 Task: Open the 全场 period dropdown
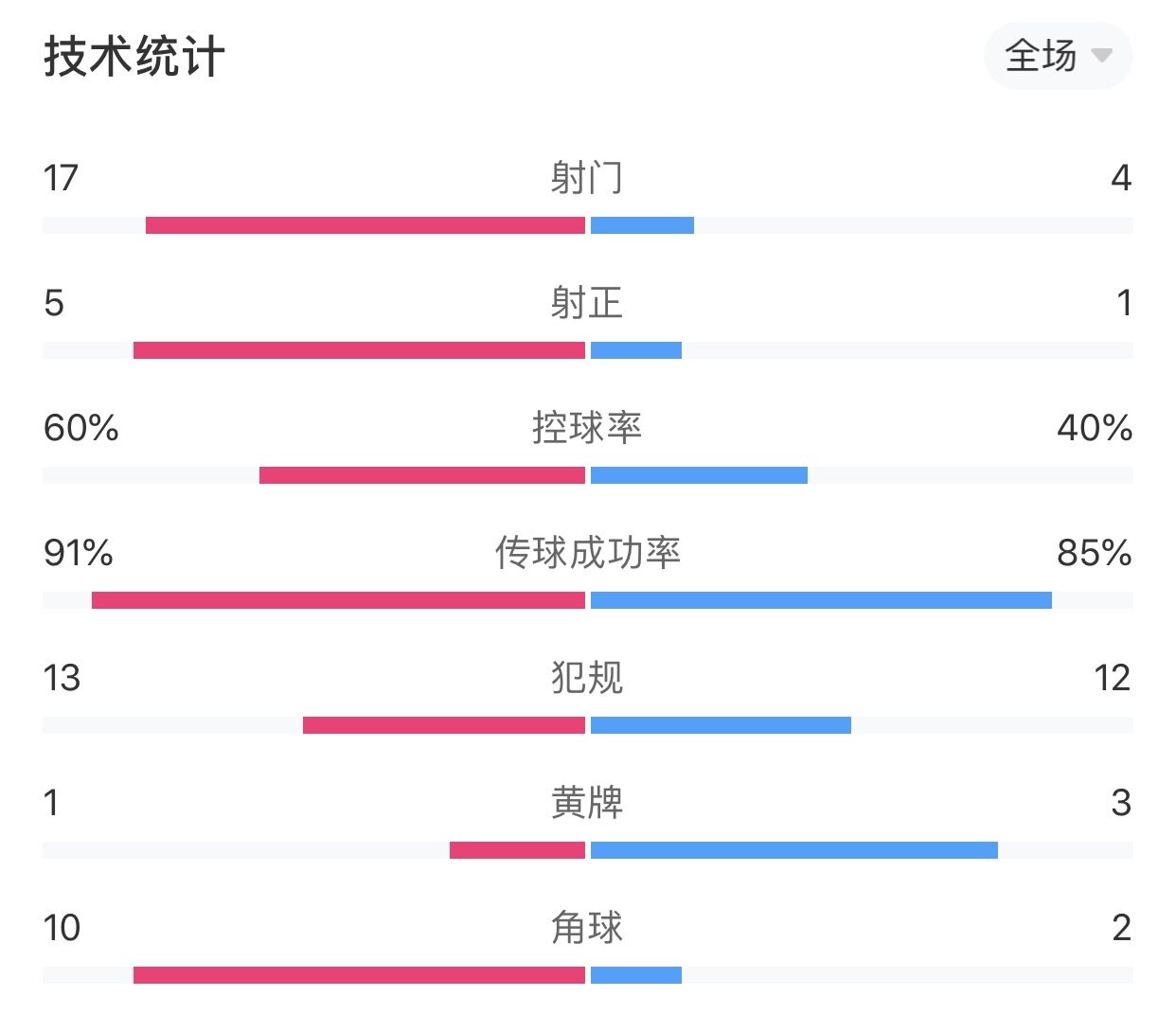(x=1058, y=56)
